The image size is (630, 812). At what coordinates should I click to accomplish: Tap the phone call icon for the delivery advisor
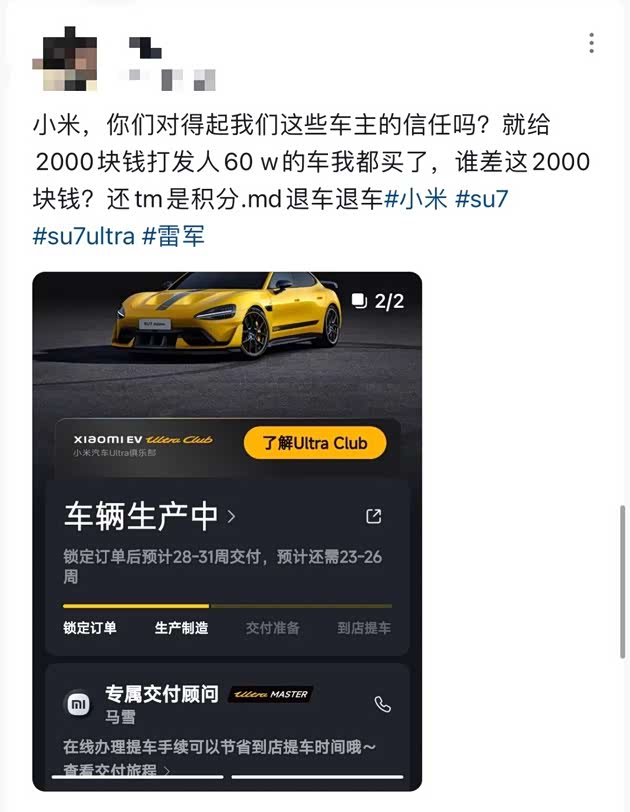(383, 704)
